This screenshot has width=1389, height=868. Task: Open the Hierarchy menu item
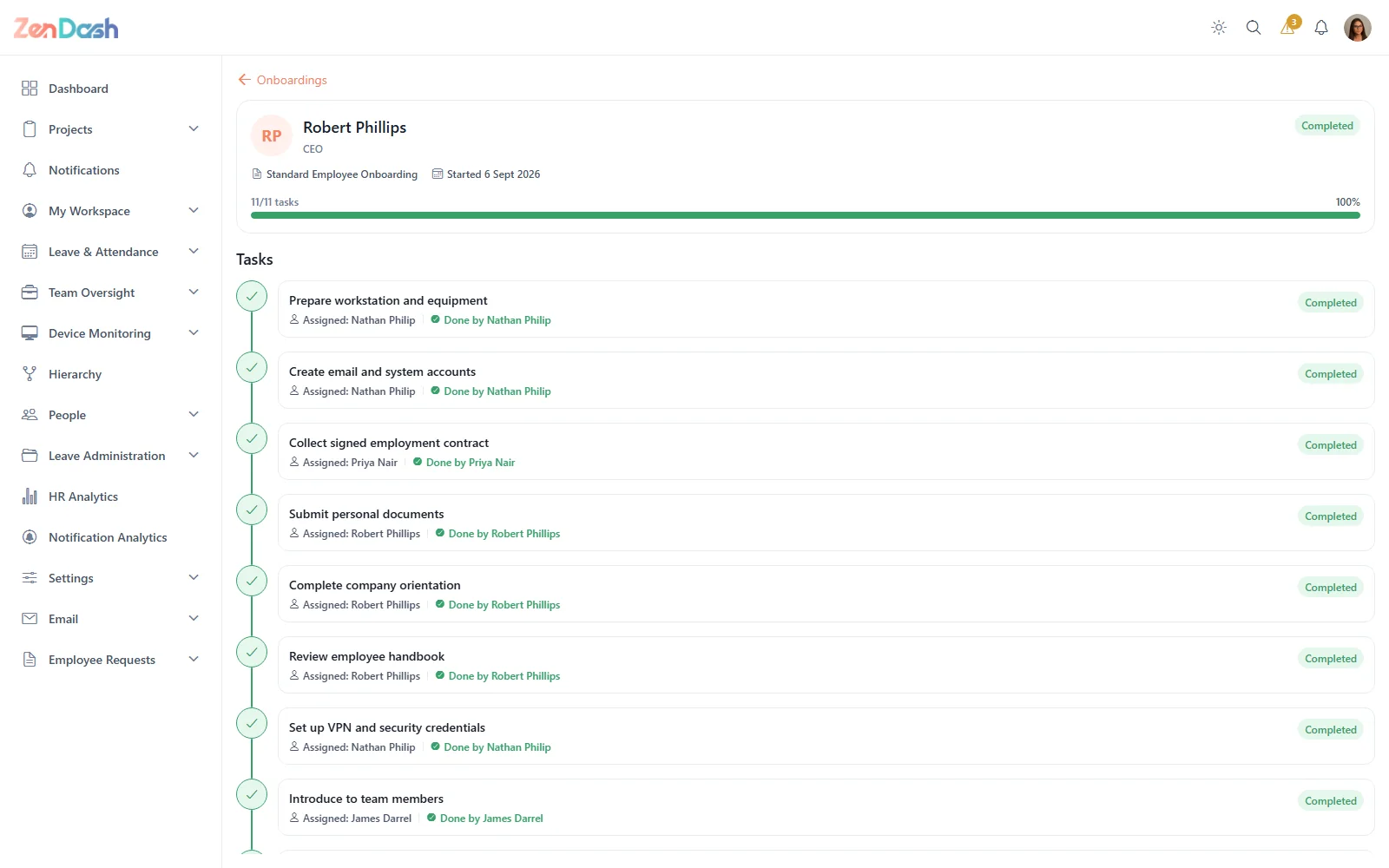pos(111,374)
